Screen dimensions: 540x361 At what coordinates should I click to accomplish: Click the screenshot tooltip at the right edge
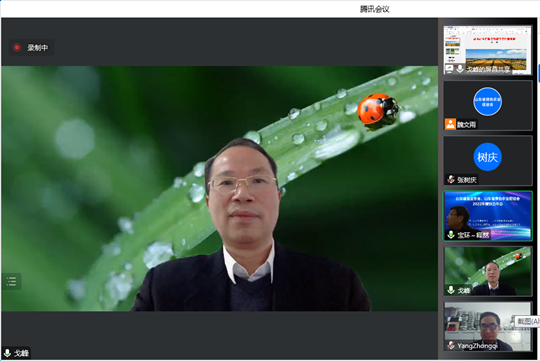pyautogui.click(x=527, y=321)
